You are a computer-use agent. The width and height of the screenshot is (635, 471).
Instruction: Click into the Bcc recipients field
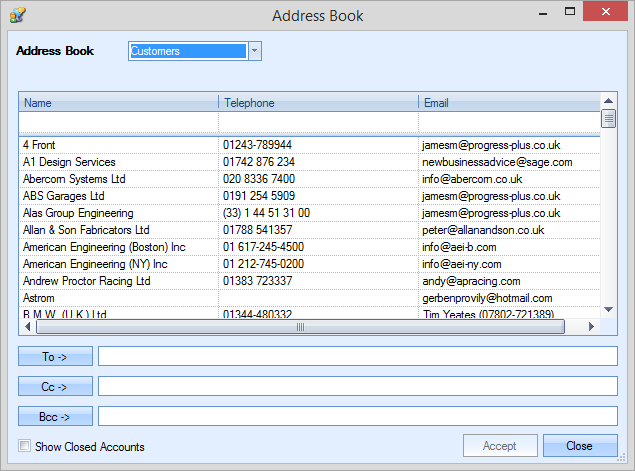(x=357, y=417)
